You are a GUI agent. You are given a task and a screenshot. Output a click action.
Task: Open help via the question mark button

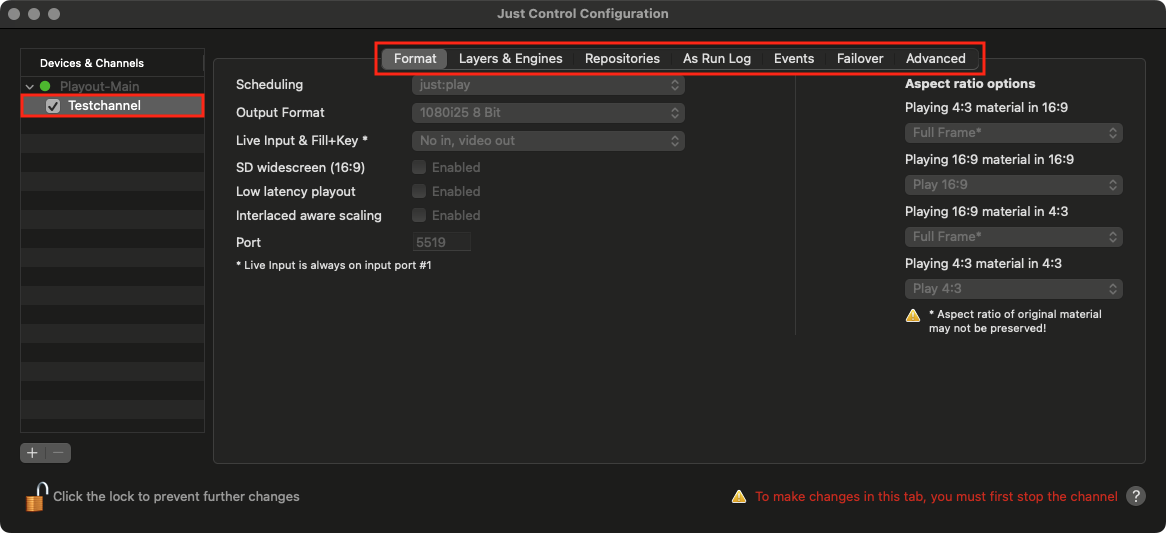tap(1136, 497)
